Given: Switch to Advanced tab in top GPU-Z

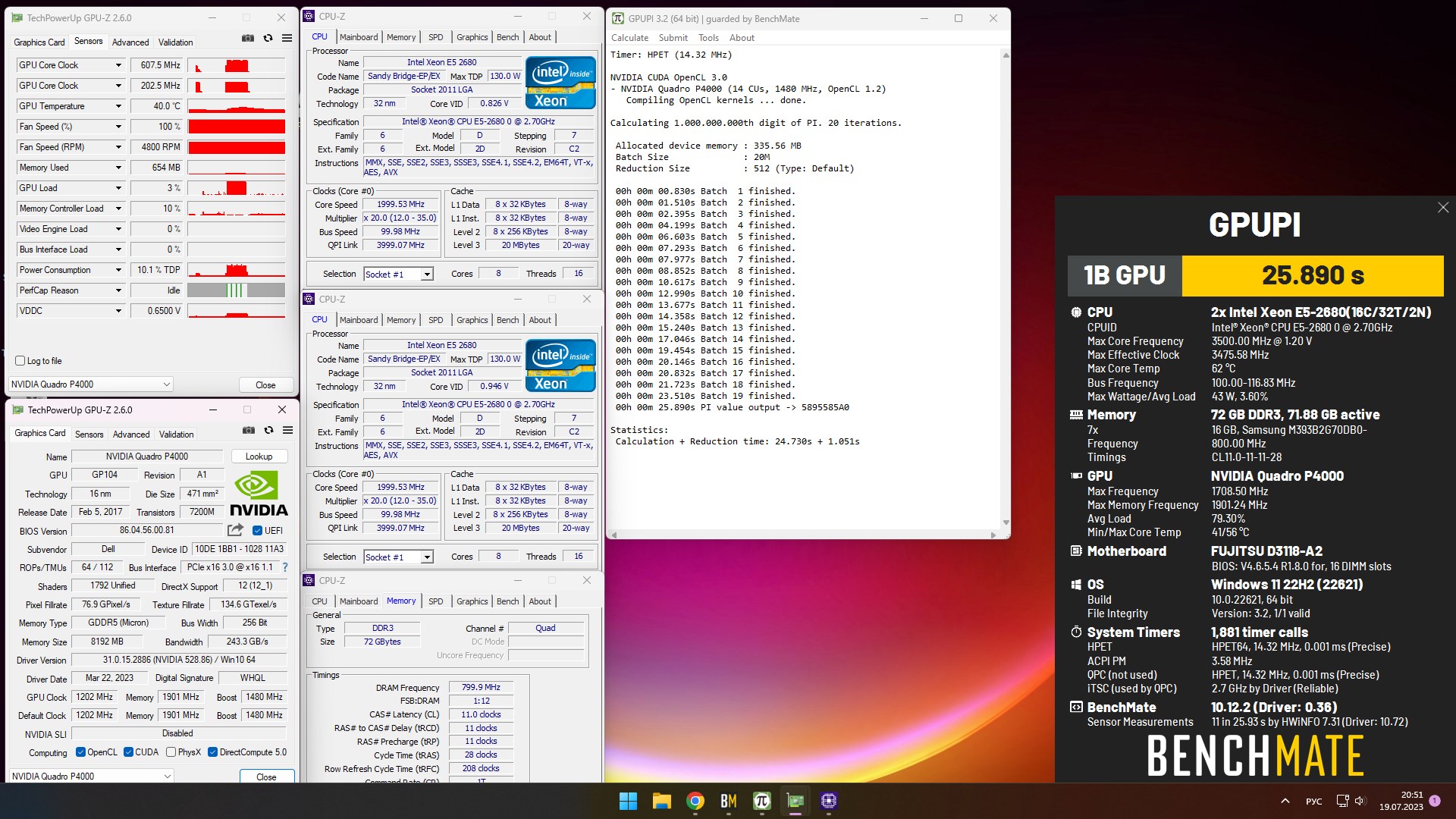Looking at the screenshot, I should 130,42.
